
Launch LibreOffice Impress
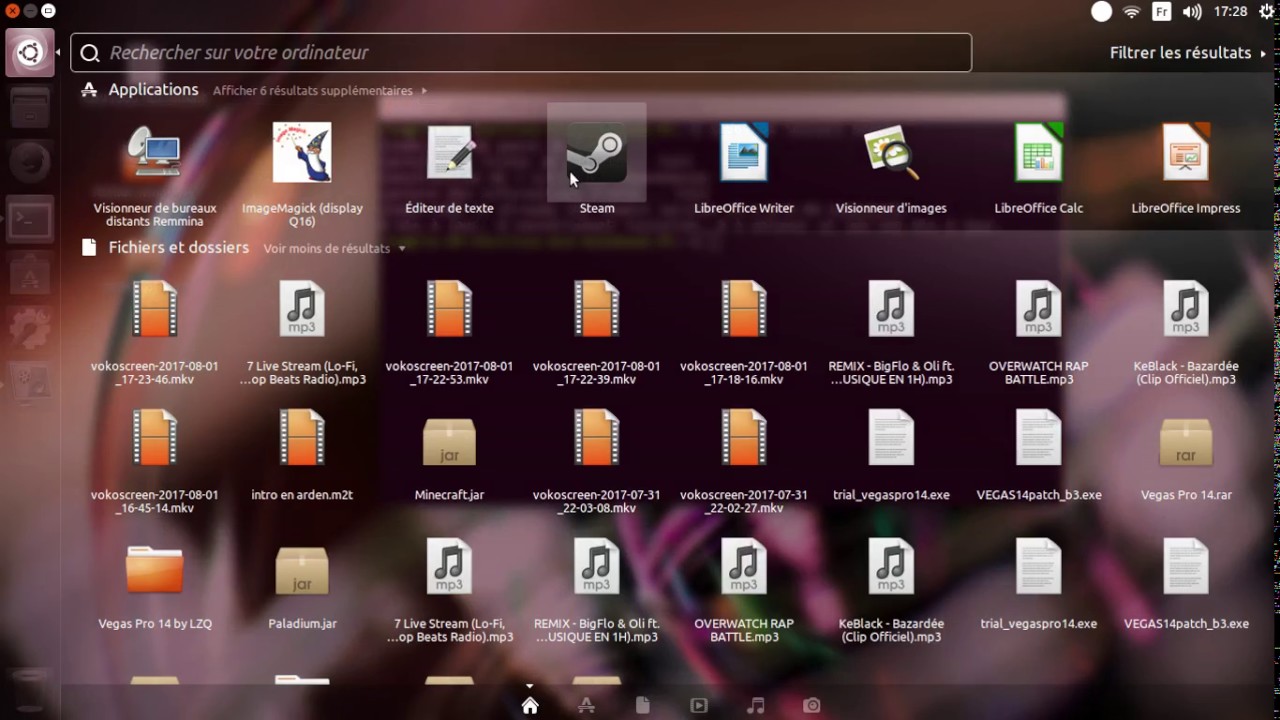[1186, 153]
